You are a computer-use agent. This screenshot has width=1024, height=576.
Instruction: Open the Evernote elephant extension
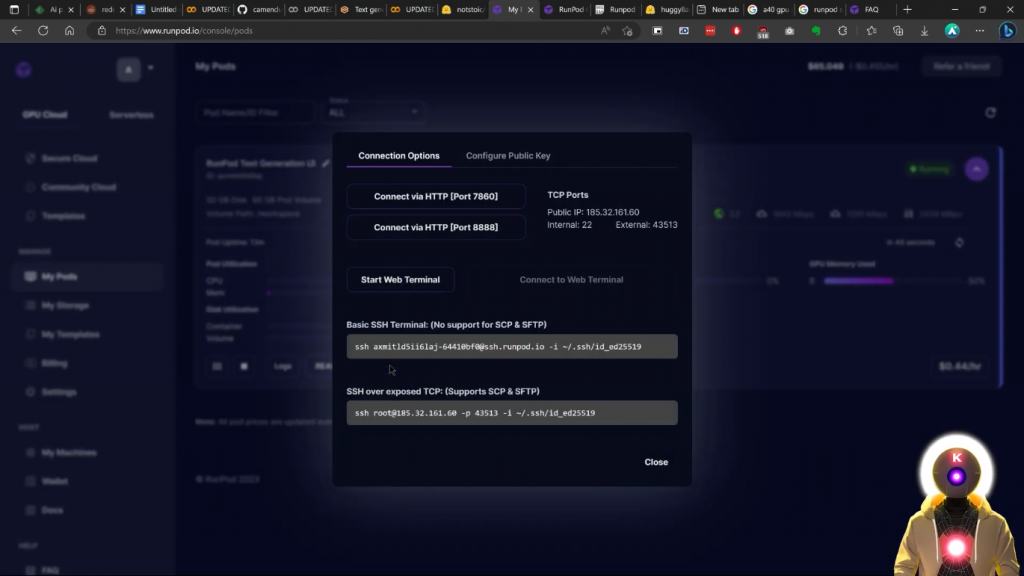point(816,31)
